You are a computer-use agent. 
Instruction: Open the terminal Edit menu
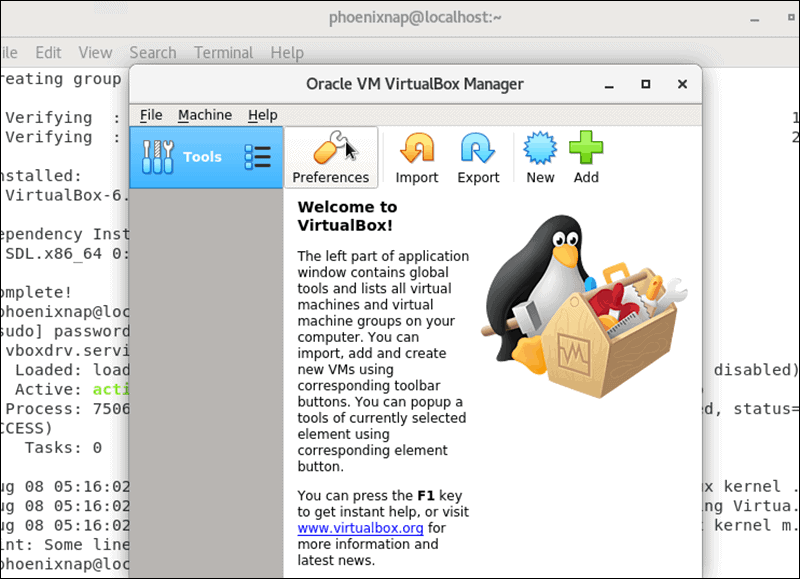48,53
